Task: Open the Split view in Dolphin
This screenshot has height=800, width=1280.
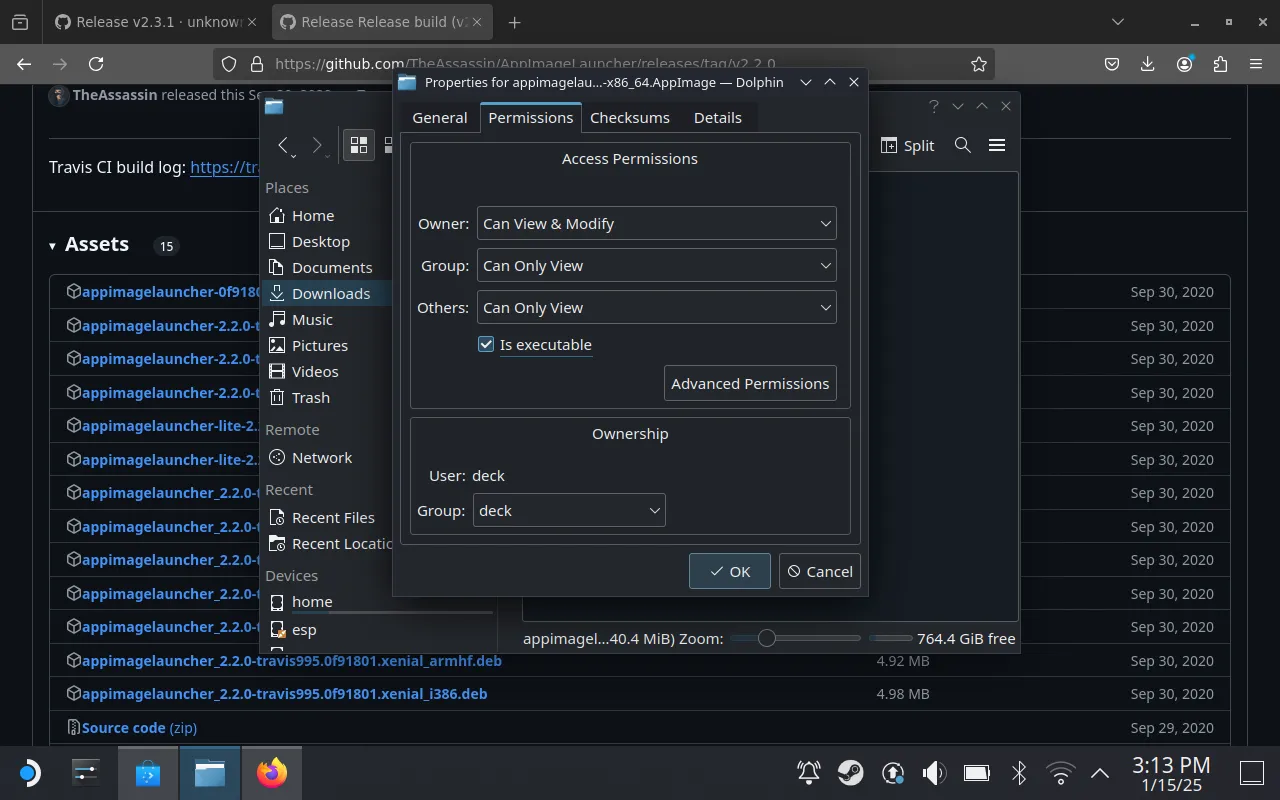Action: point(906,145)
